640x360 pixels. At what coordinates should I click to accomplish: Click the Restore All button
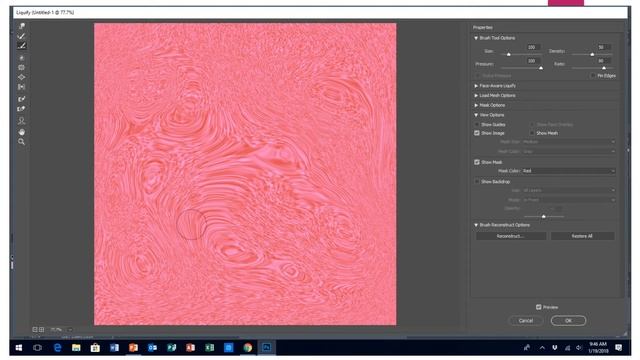point(582,236)
